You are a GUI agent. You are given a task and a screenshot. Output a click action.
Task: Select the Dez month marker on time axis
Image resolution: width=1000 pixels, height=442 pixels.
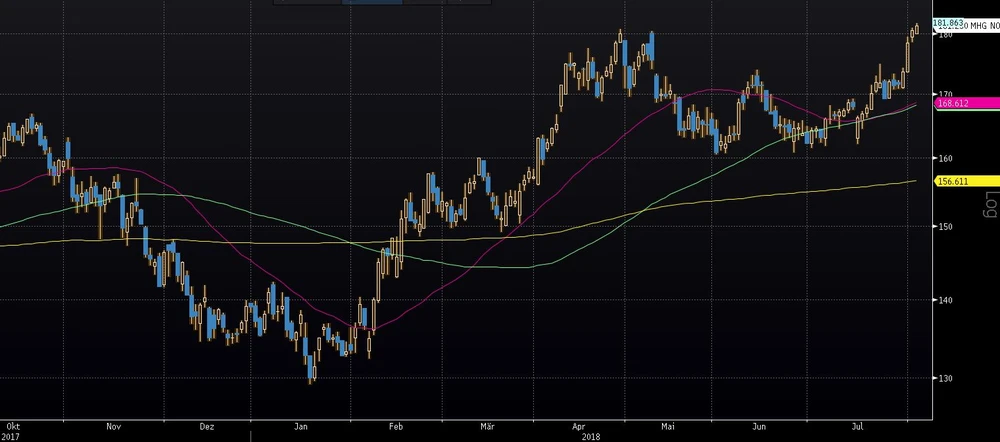pyautogui.click(x=207, y=425)
